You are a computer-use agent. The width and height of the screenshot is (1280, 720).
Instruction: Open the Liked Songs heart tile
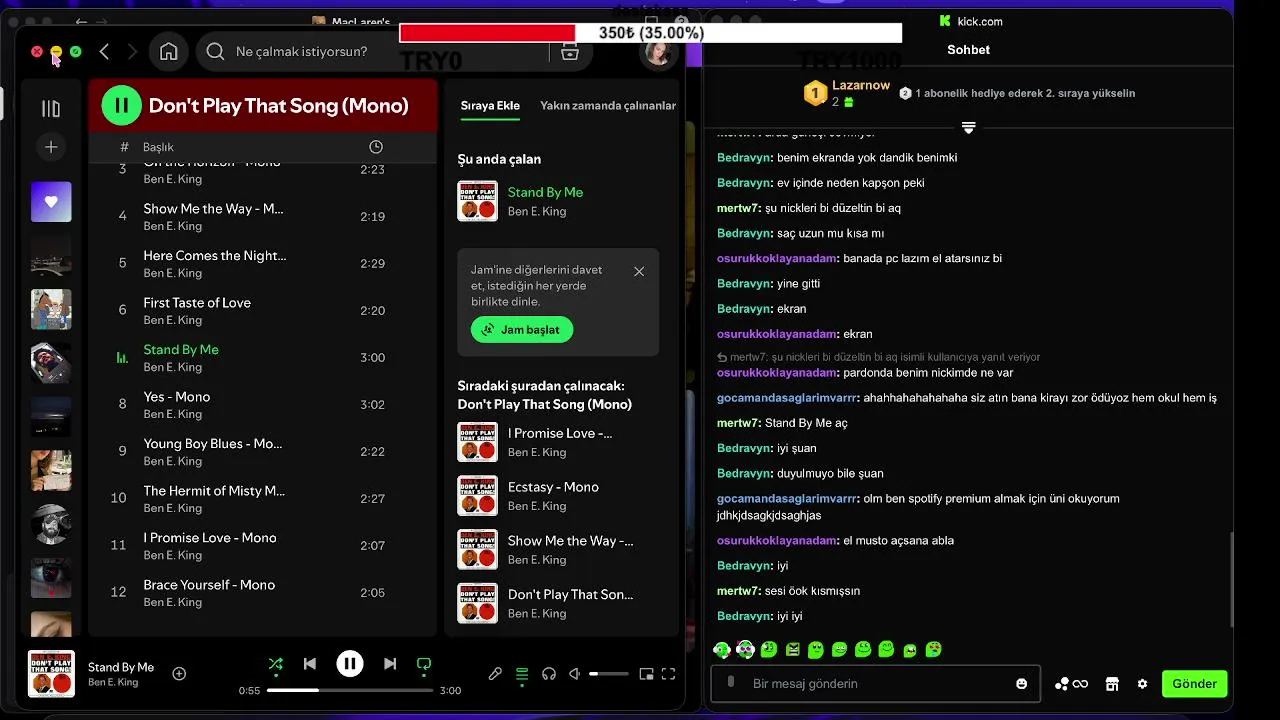[x=51, y=202]
